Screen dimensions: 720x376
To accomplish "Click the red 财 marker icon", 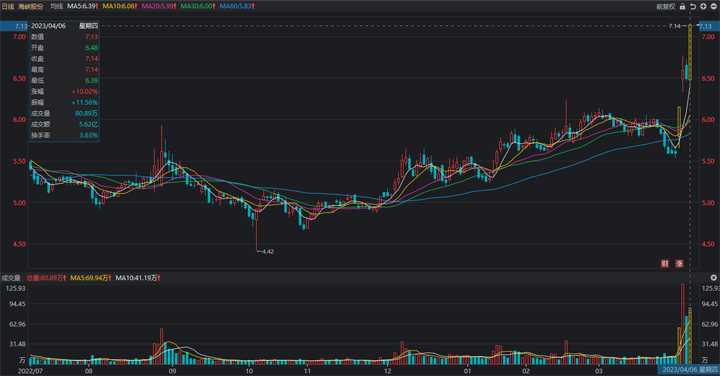I will point(664,263).
